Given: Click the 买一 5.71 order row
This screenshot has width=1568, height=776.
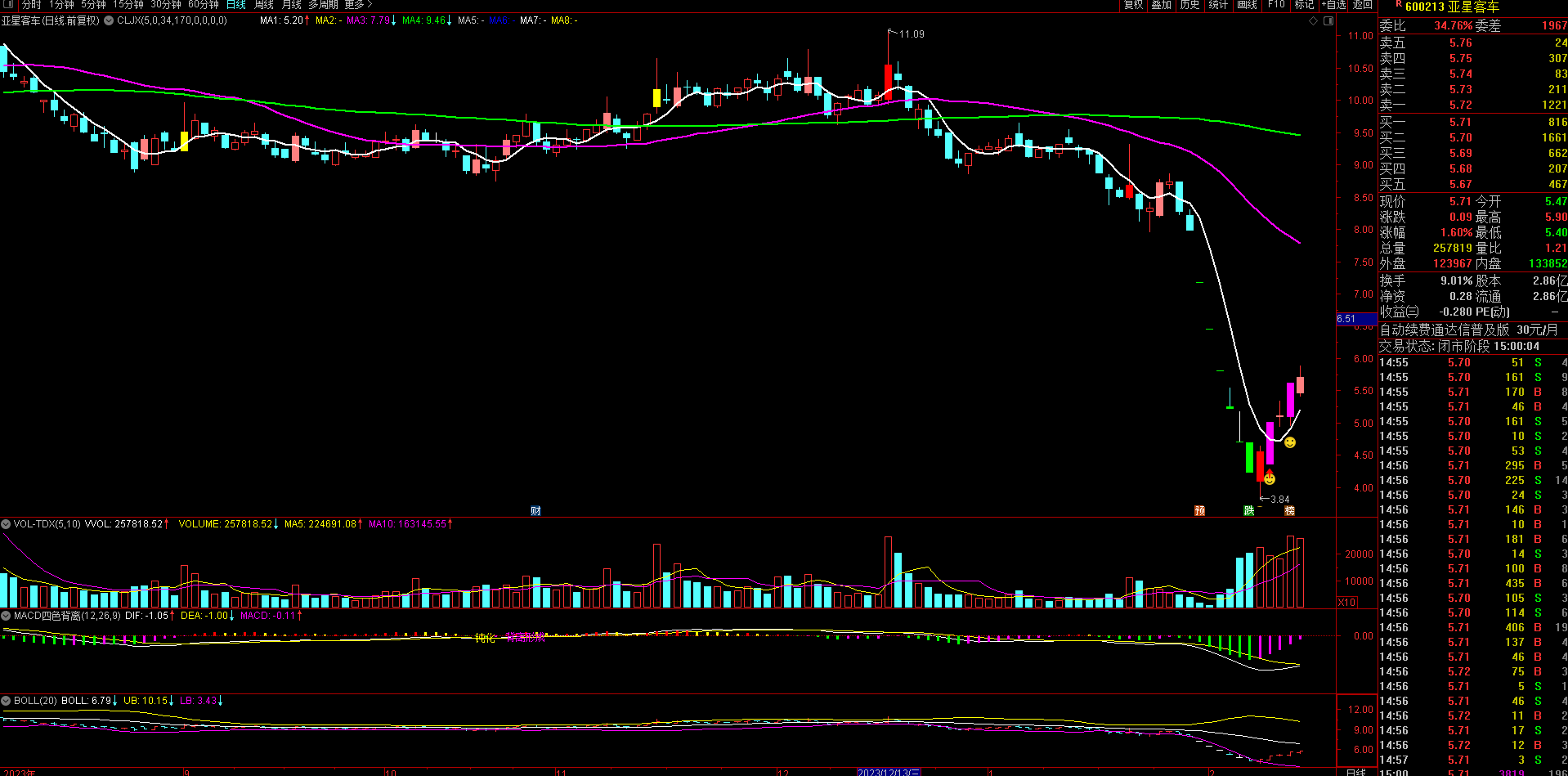Looking at the screenshot, I should point(1473,122).
